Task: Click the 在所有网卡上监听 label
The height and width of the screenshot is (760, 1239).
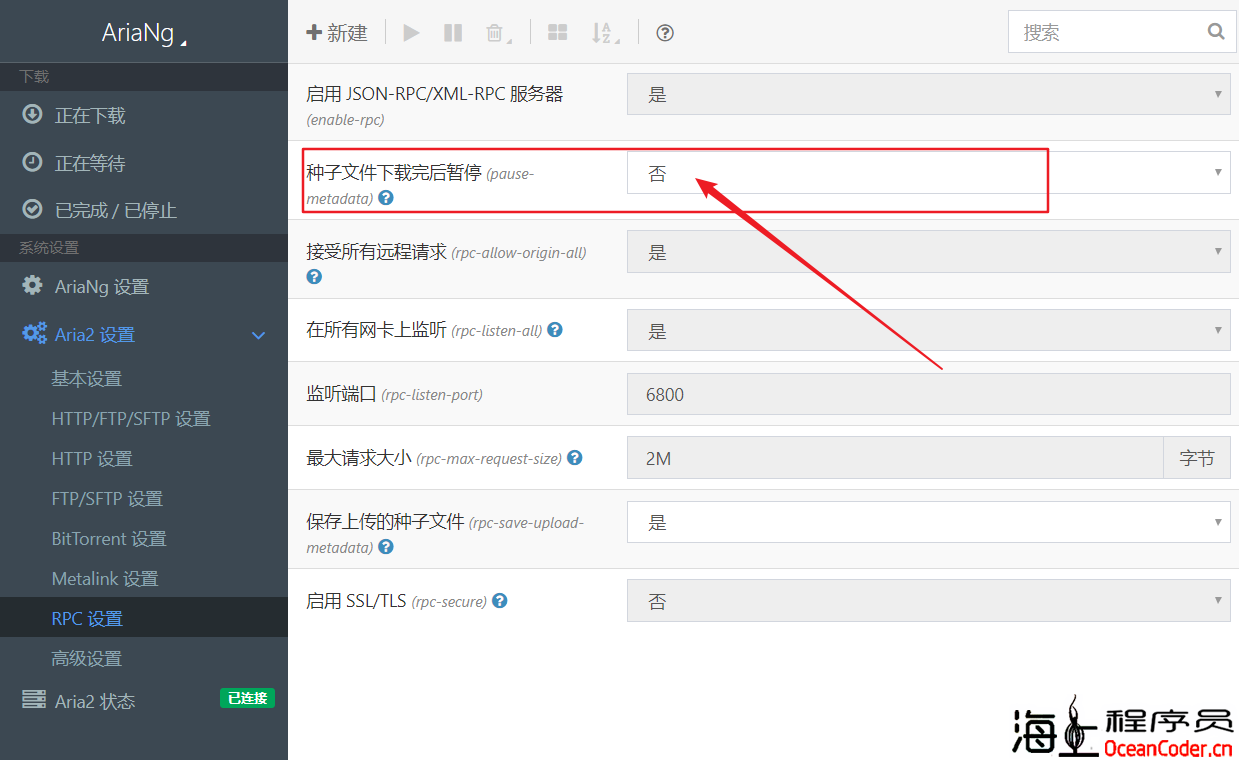Action: click(376, 329)
